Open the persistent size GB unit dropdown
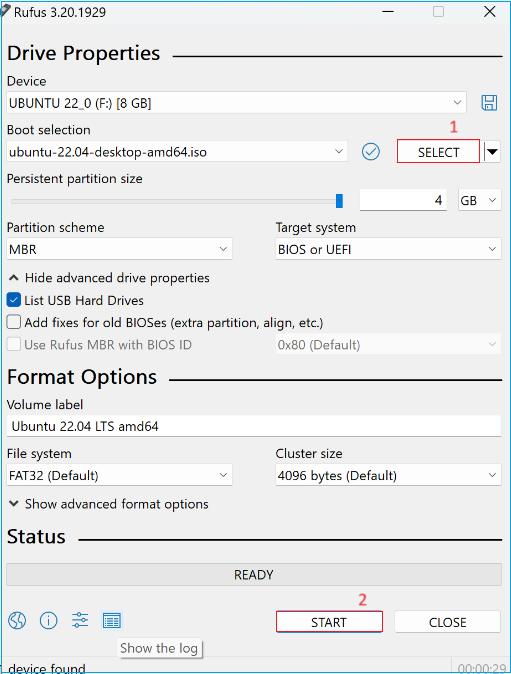The image size is (511, 674). (x=480, y=200)
